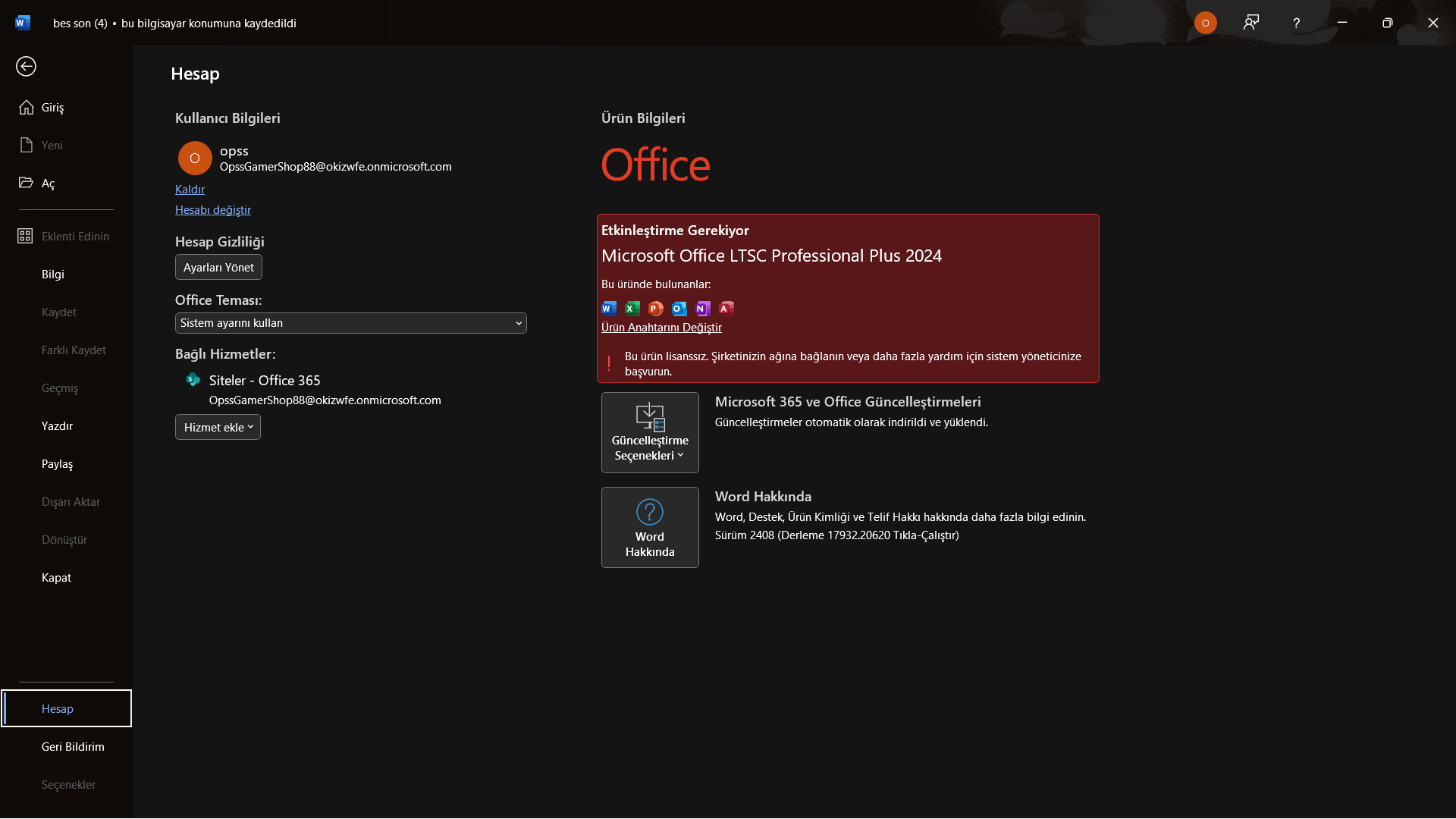
Task: Open Geri Bildirim feedback page
Action: pos(66,747)
